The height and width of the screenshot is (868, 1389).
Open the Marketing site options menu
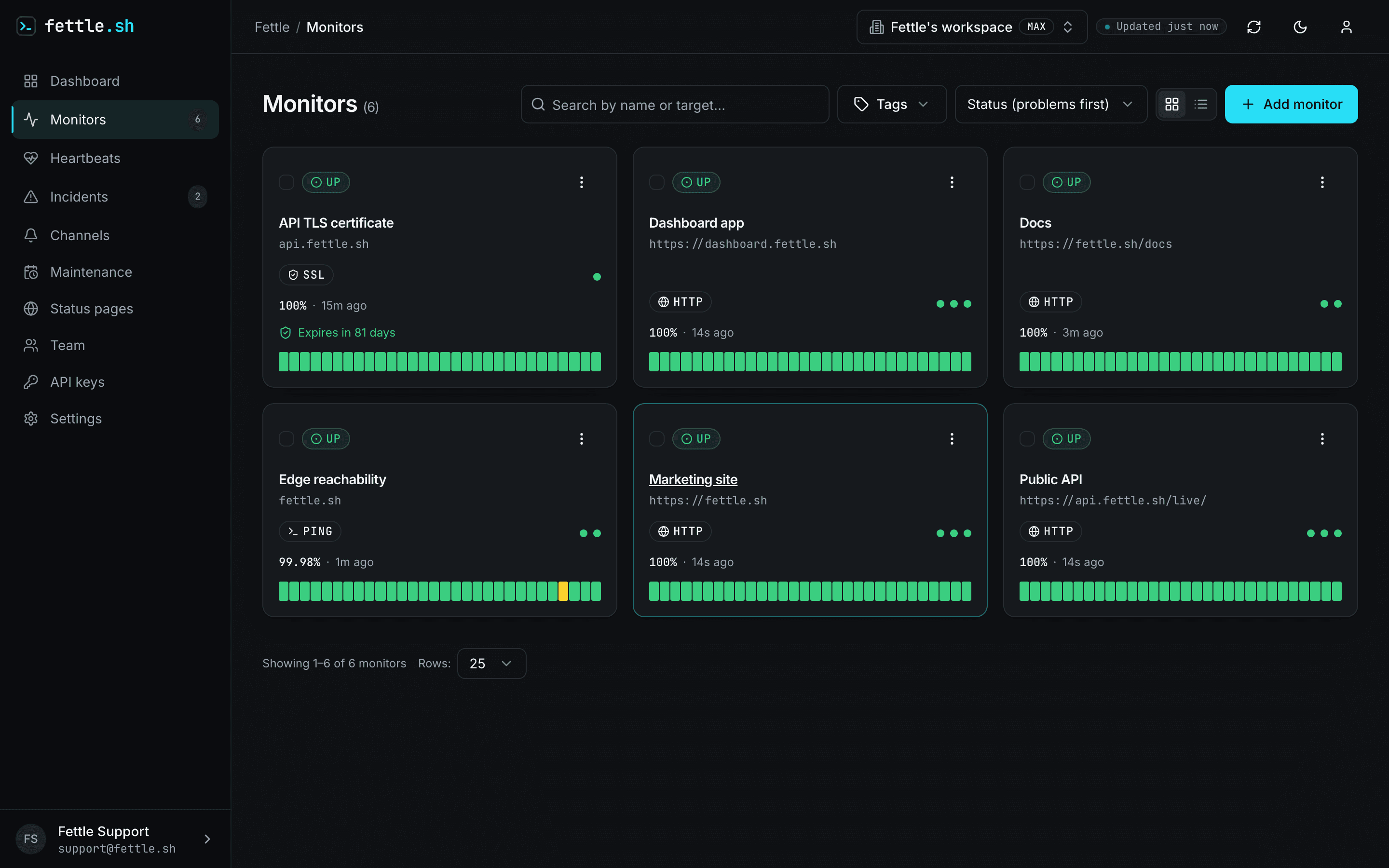click(x=952, y=439)
